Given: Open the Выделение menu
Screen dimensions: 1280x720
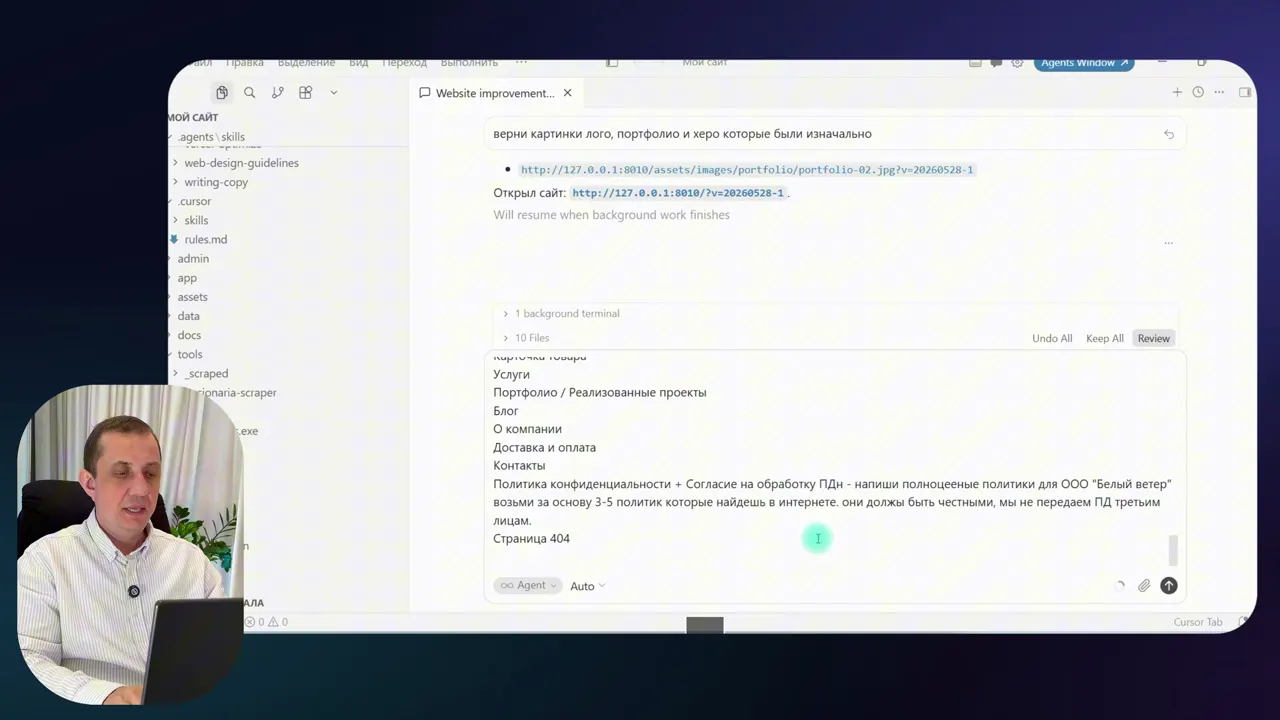Looking at the screenshot, I should pyautogui.click(x=307, y=63).
